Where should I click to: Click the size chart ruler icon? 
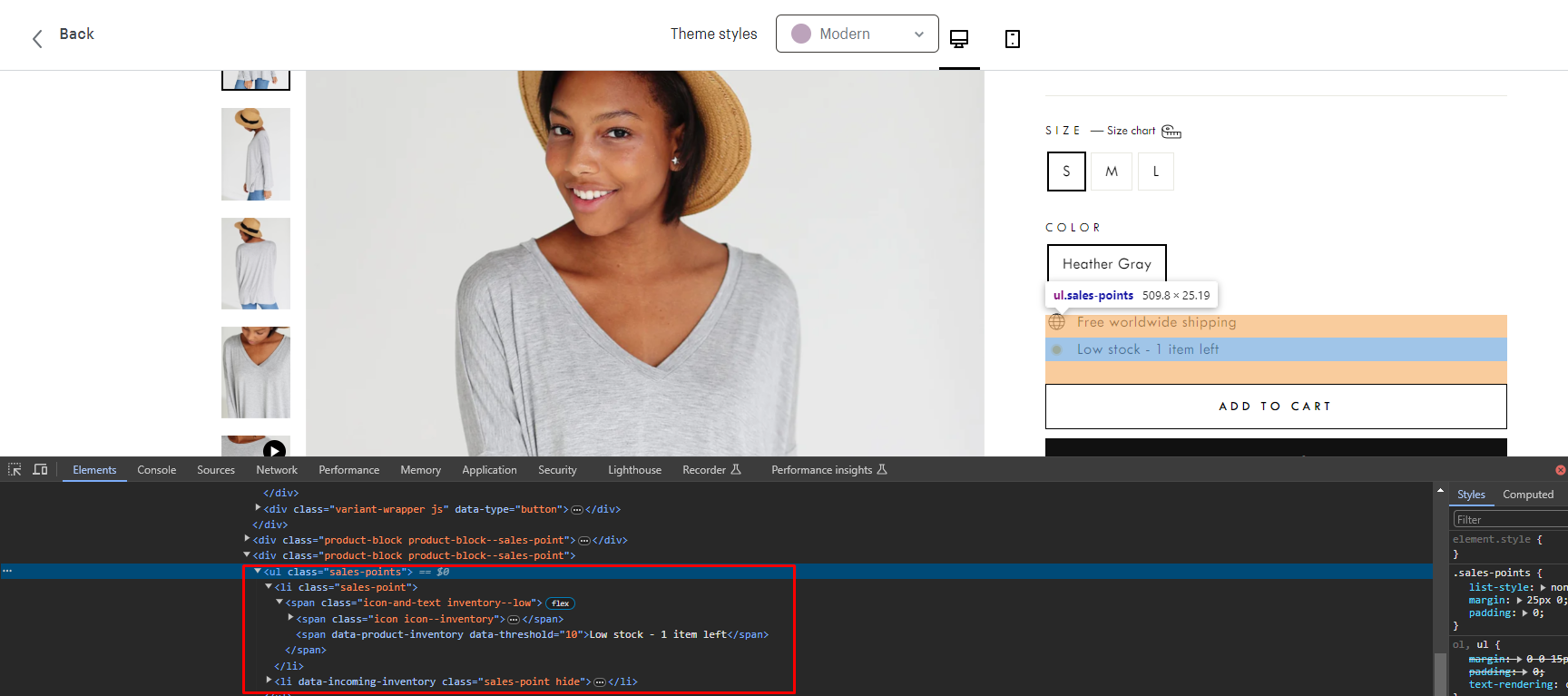[1171, 132]
